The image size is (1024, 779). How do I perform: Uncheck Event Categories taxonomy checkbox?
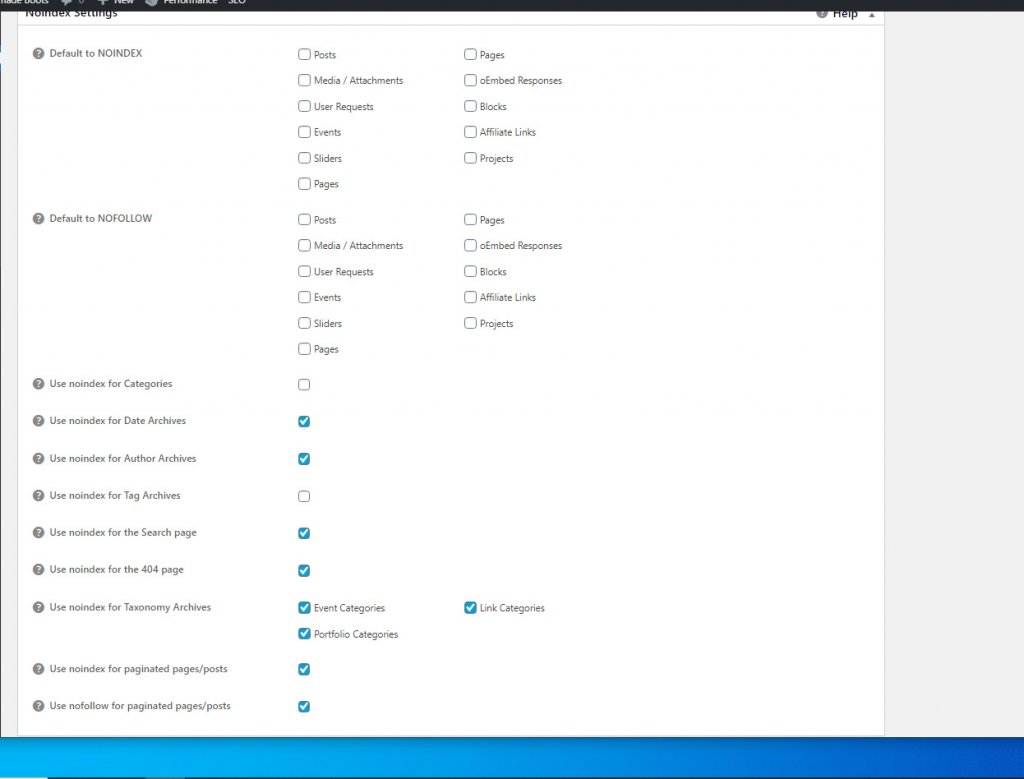click(x=304, y=608)
